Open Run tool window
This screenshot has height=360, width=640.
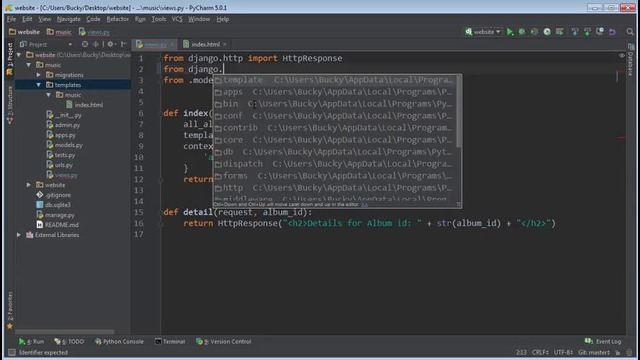tap(32, 342)
